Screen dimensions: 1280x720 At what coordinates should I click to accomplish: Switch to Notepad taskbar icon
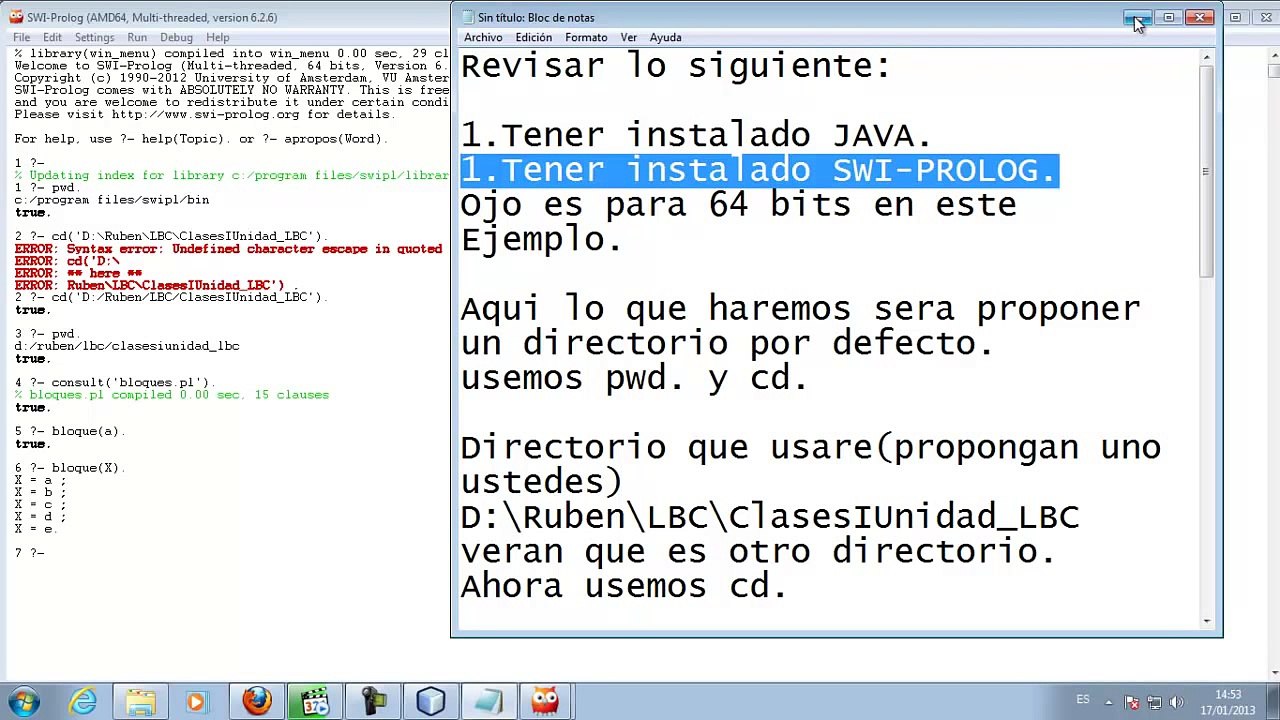coord(489,702)
